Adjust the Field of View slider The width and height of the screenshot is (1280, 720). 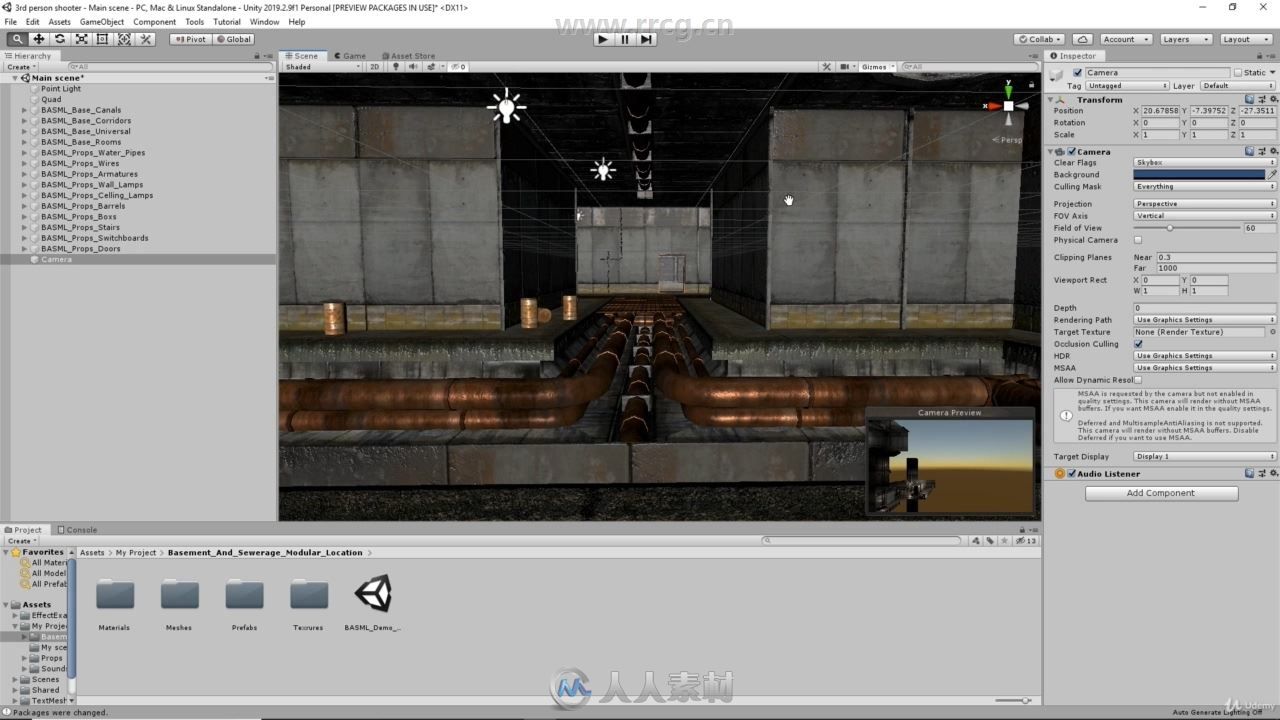point(1187,228)
